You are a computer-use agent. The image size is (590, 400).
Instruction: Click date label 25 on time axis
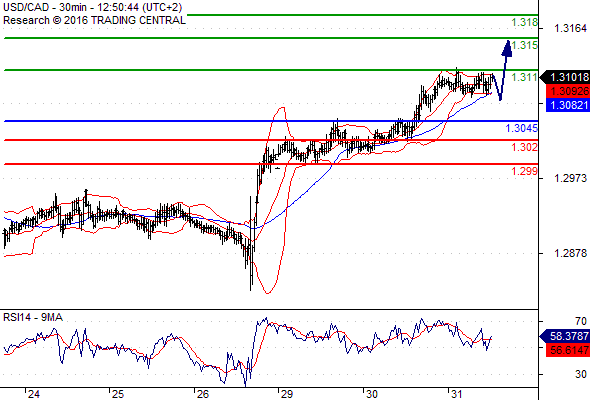118,394
